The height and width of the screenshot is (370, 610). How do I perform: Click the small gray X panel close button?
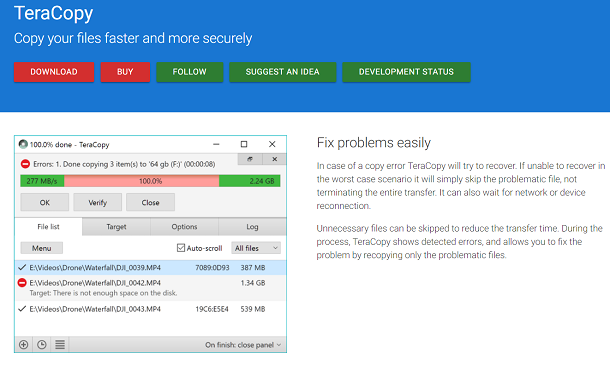coord(274,159)
